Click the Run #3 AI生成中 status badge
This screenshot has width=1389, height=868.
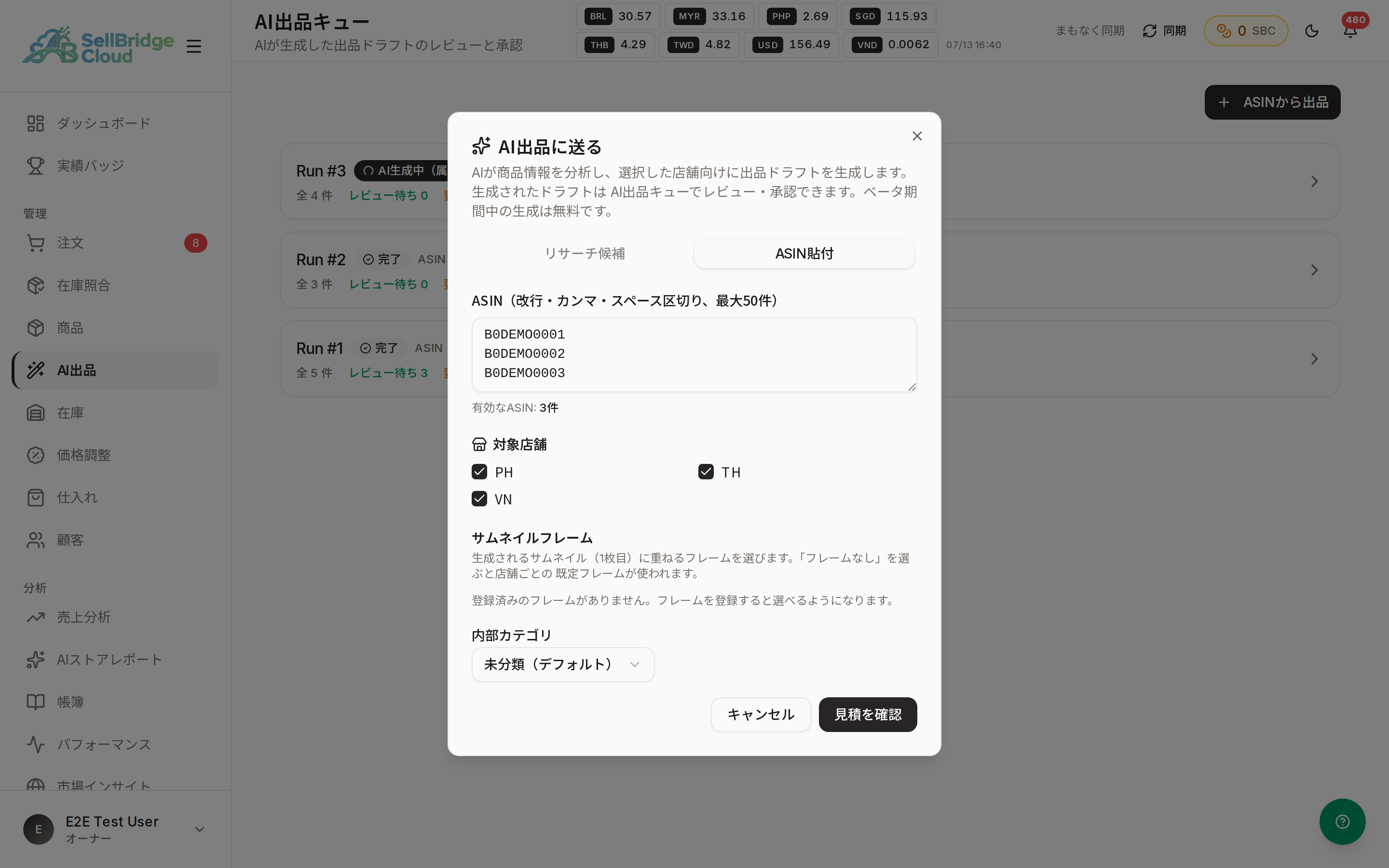click(x=402, y=171)
